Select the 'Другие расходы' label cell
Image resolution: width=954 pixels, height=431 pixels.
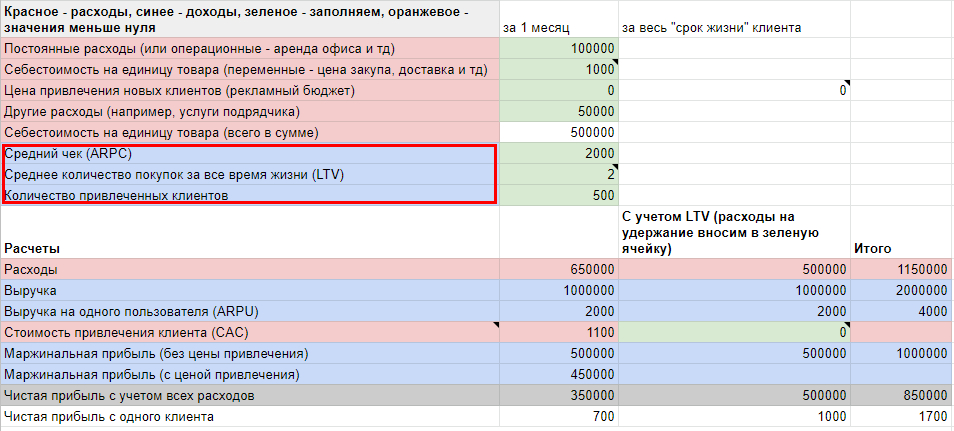(x=249, y=111)
